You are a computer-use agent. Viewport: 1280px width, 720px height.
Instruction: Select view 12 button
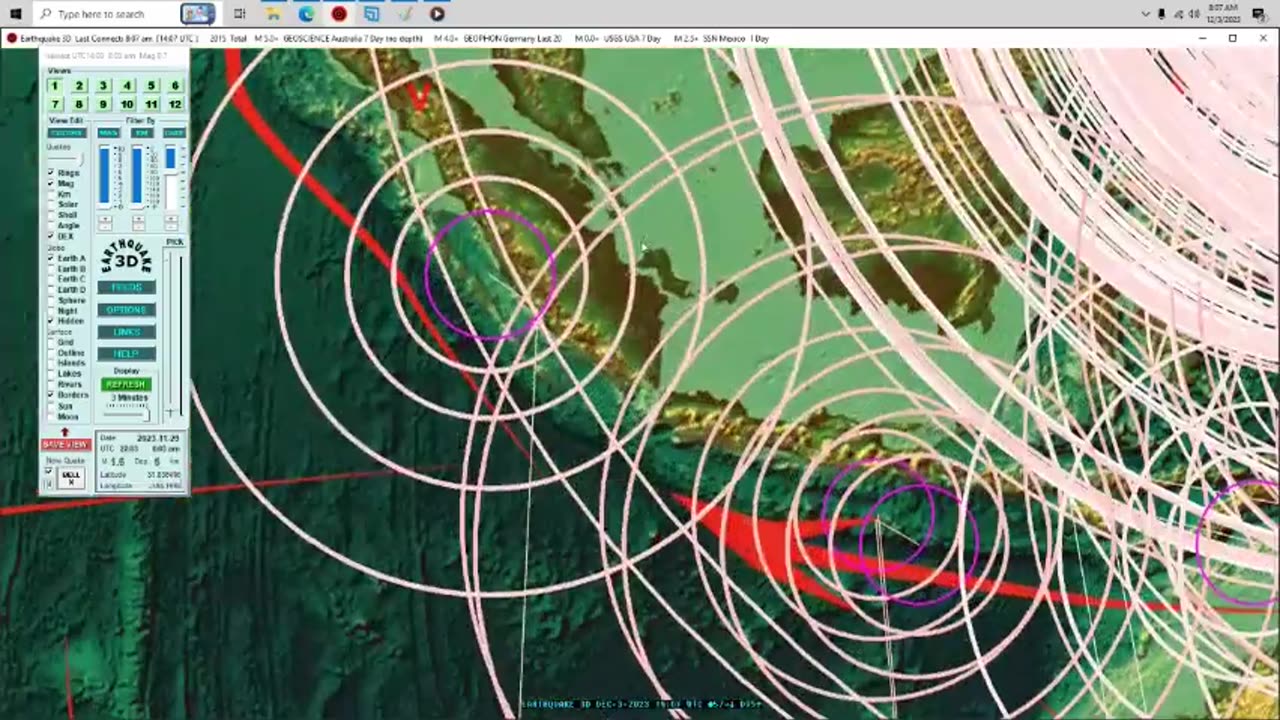(175, 104)
